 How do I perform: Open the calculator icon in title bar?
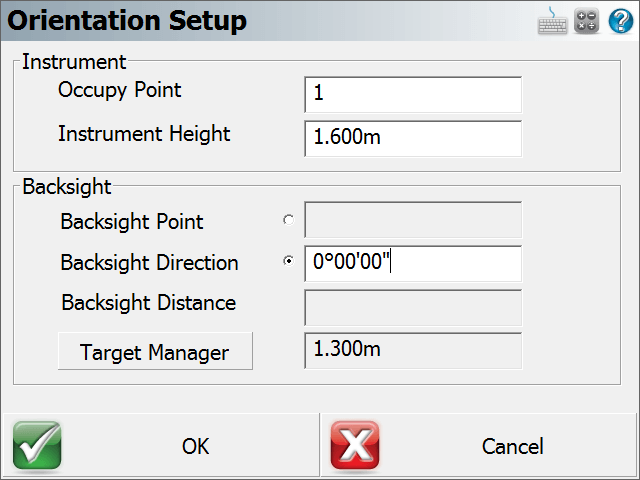point(587,21)
